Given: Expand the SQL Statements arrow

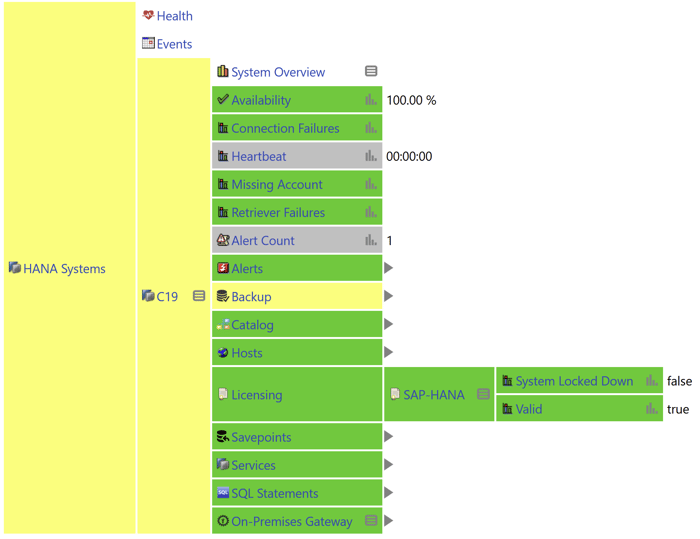Looking at the screenshot, I should click(389, 493).
